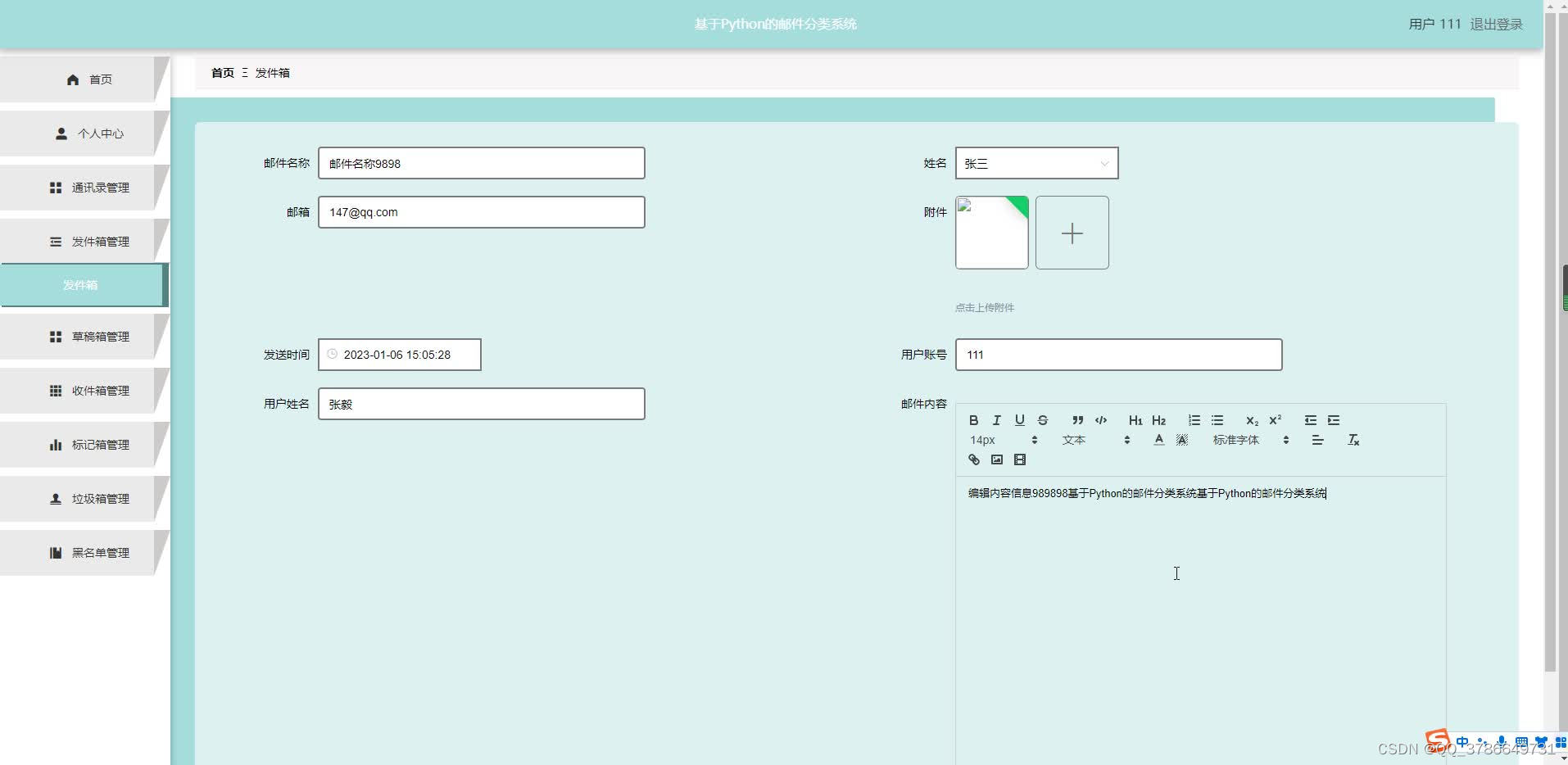Open the 标准字体 font family dropdown

(1250, 440)
